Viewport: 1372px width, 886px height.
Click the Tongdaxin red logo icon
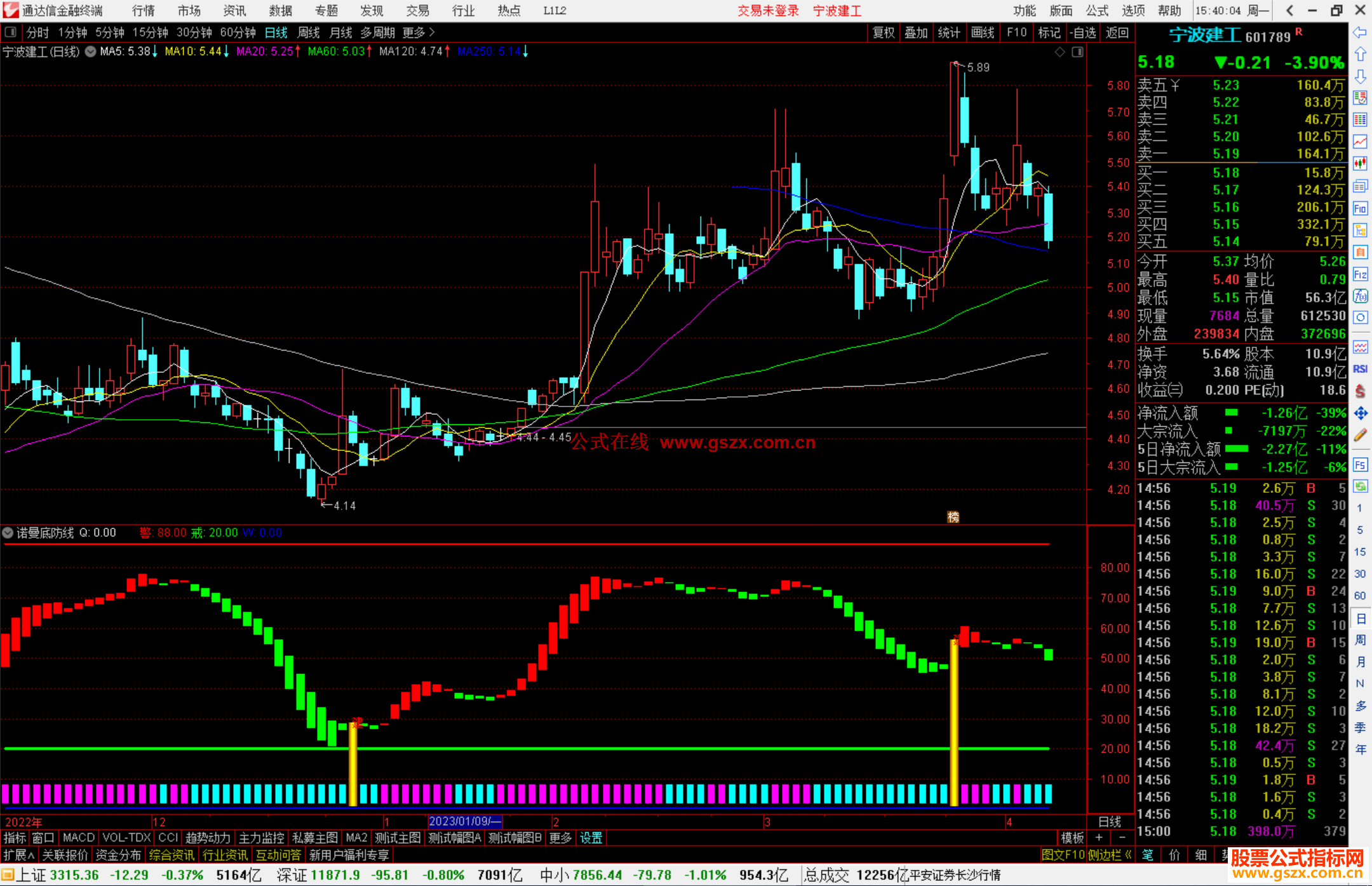click(x=10, y=10)
